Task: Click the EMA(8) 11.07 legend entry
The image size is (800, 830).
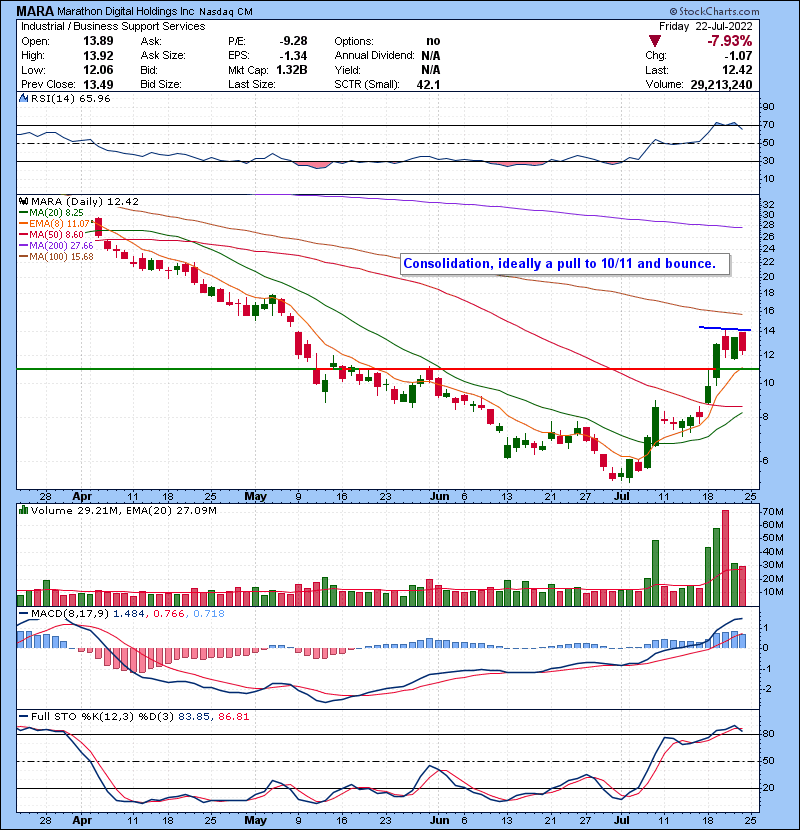Action: point(55,223)
